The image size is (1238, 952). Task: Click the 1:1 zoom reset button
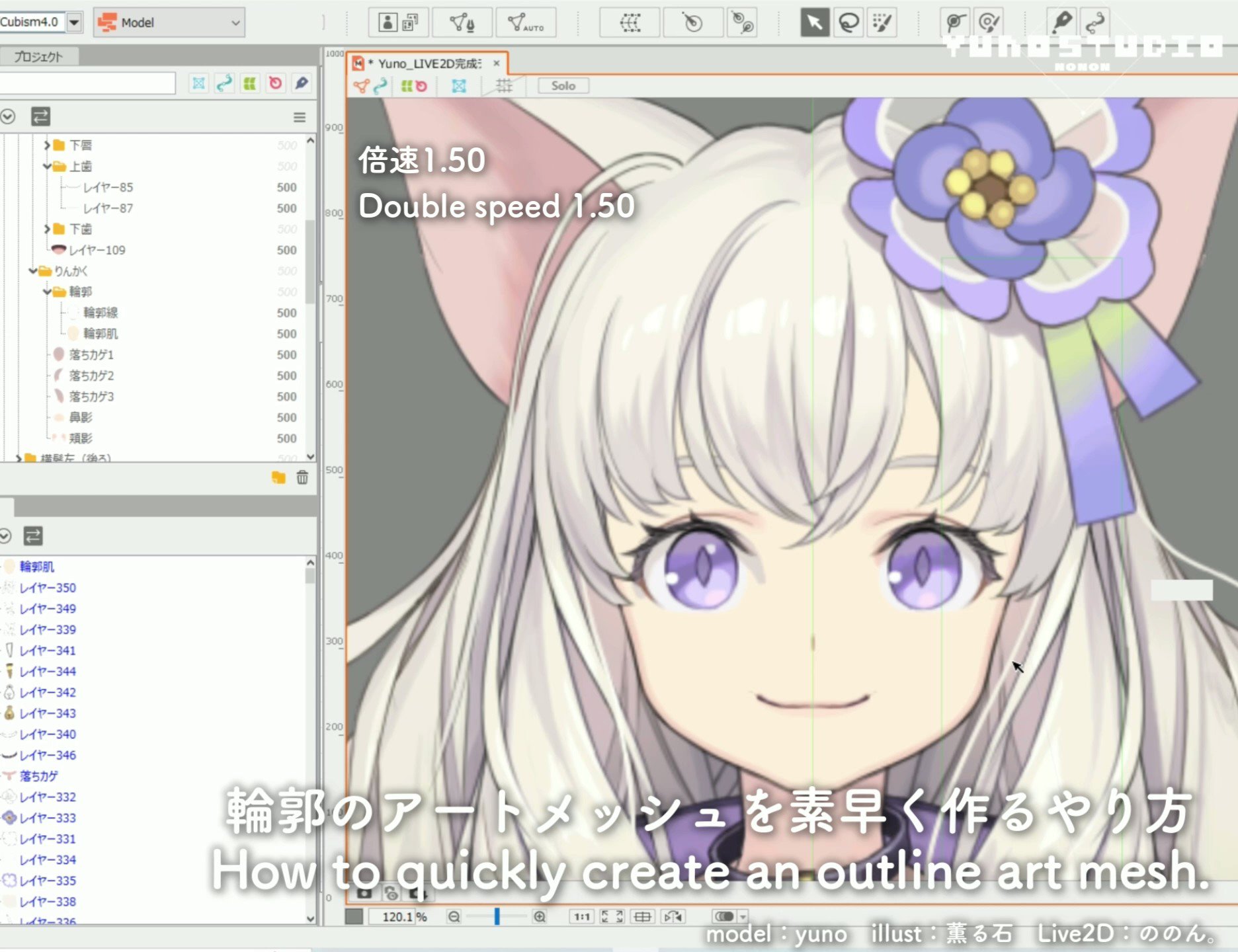582,917
